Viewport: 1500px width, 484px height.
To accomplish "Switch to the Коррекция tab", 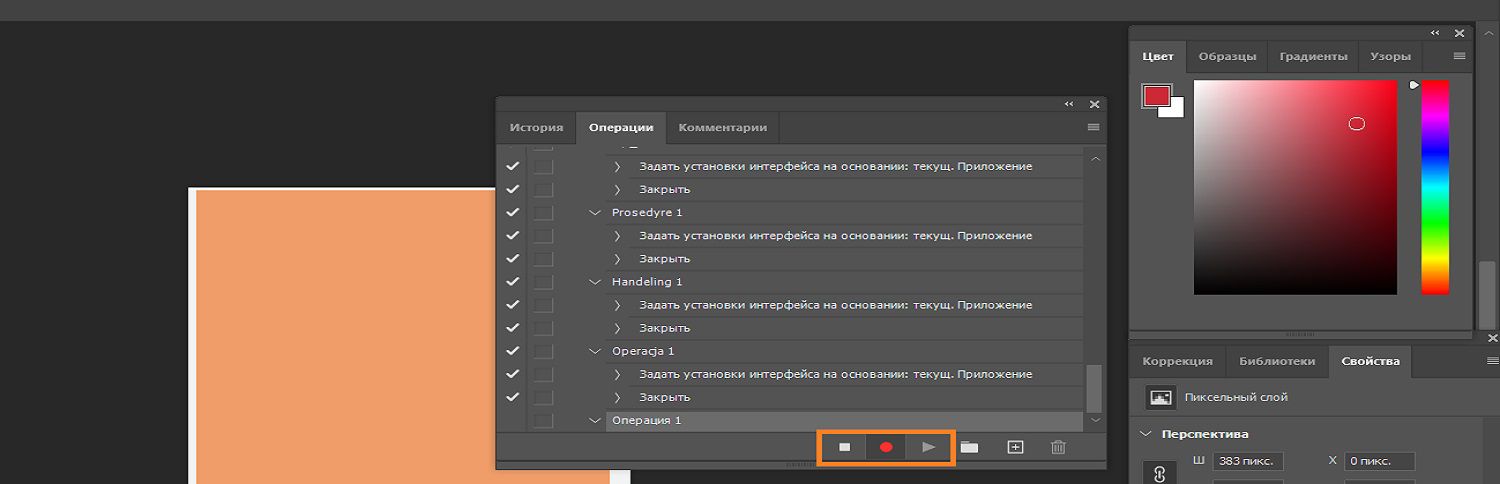I will pyautogui.click(x=1178, y=362).
